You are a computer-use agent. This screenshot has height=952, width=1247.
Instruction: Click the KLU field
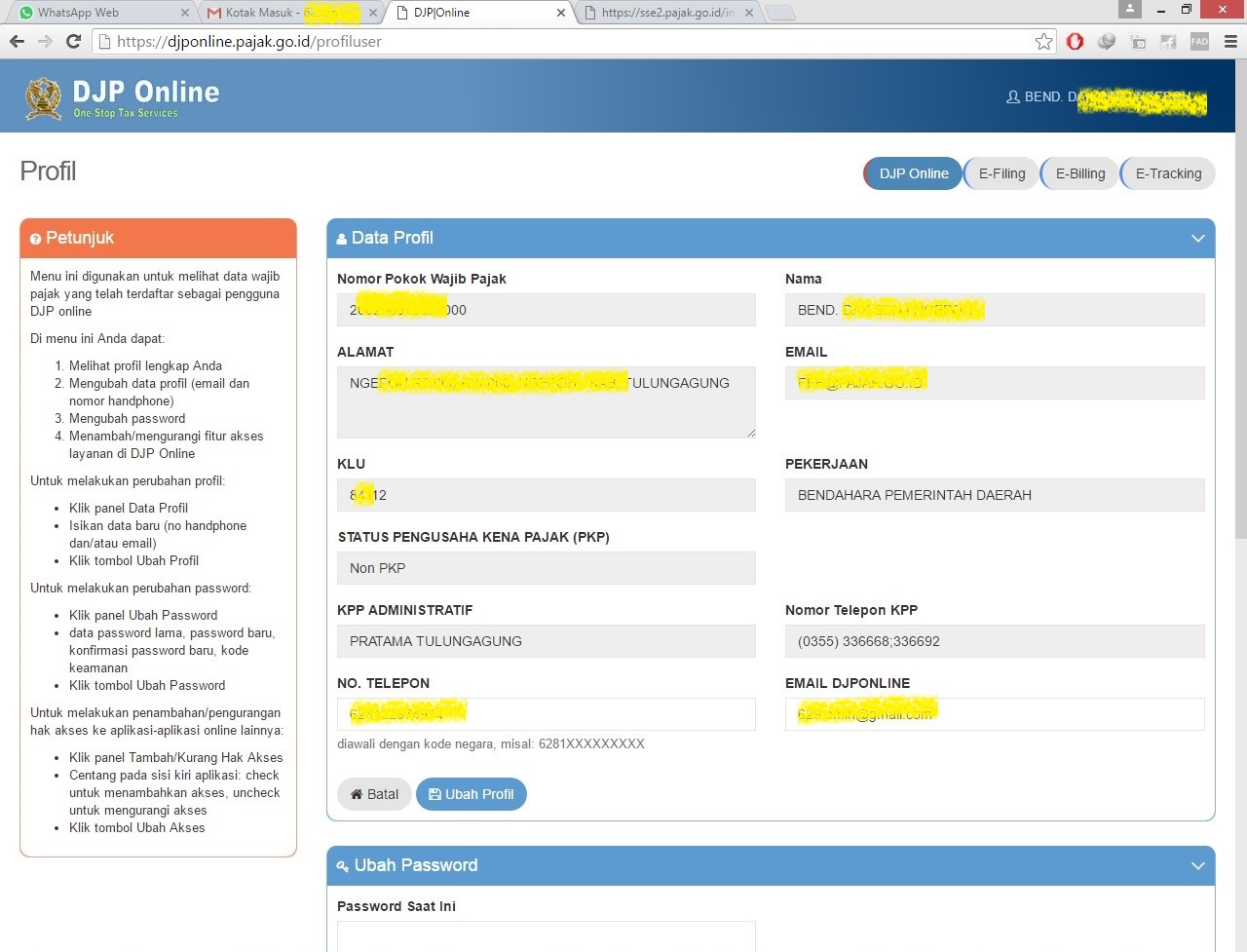[547, 495]
